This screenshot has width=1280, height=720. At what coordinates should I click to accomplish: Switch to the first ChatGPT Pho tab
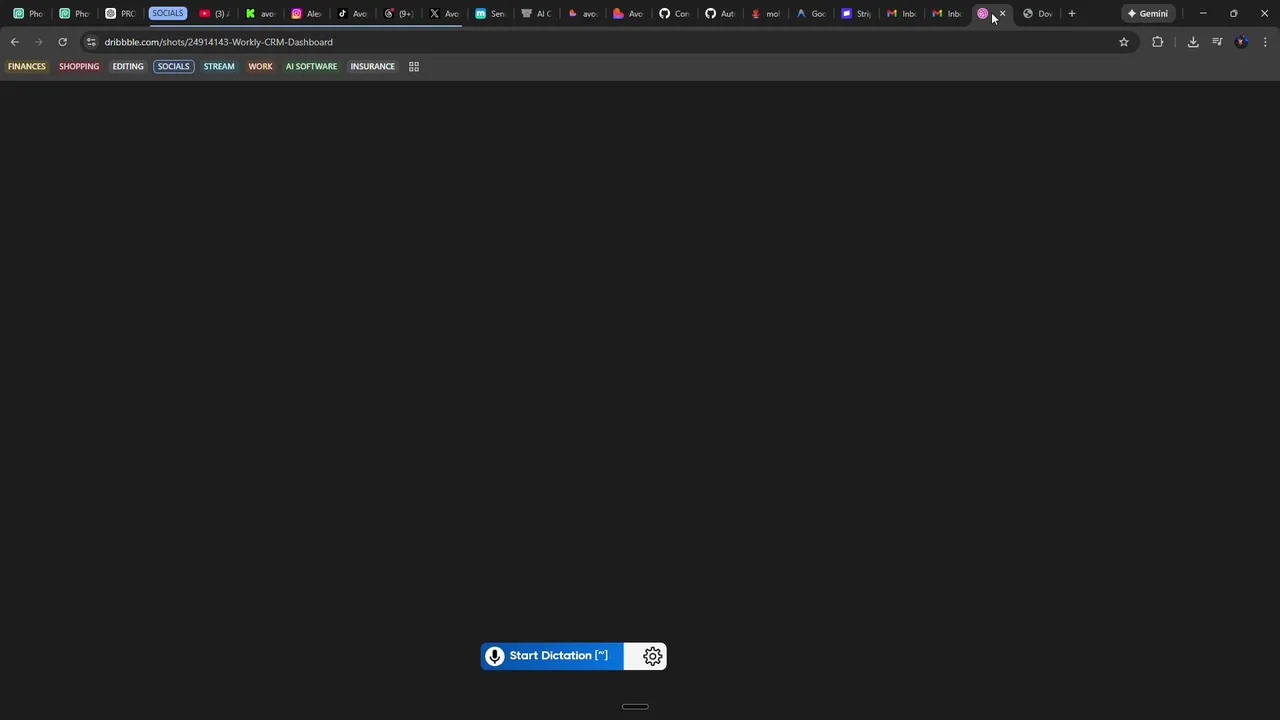click(x=27, y=13)
